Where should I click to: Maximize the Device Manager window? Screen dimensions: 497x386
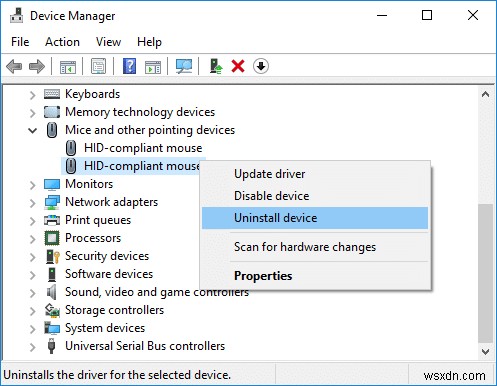coord(427,15)
